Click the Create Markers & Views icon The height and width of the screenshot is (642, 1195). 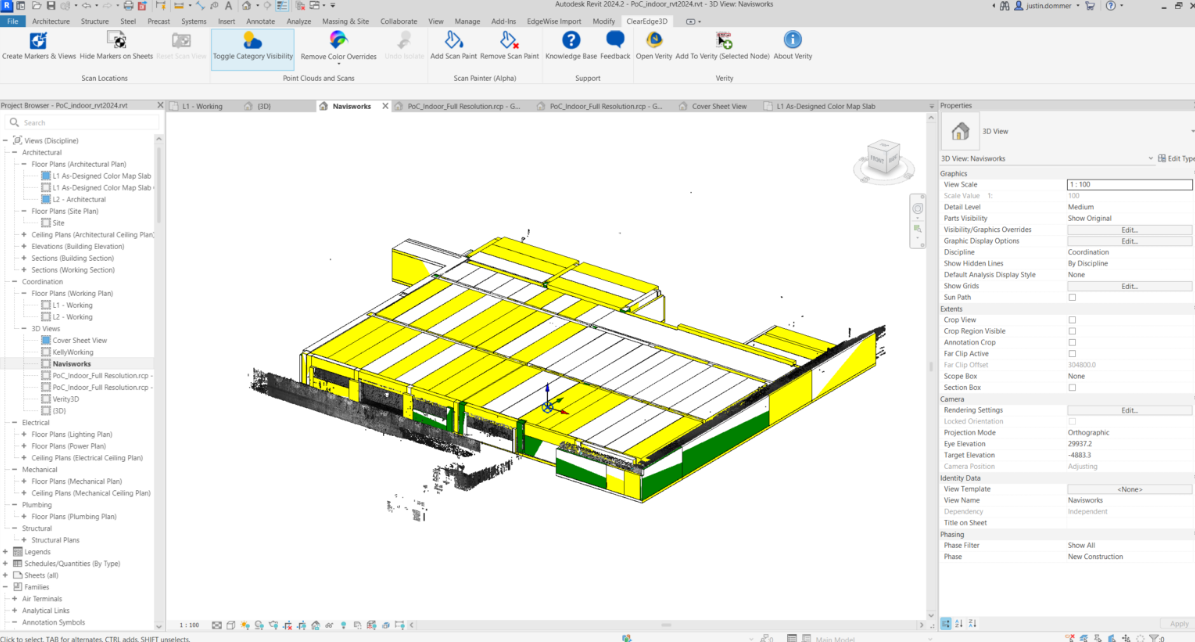coord(38,41)
